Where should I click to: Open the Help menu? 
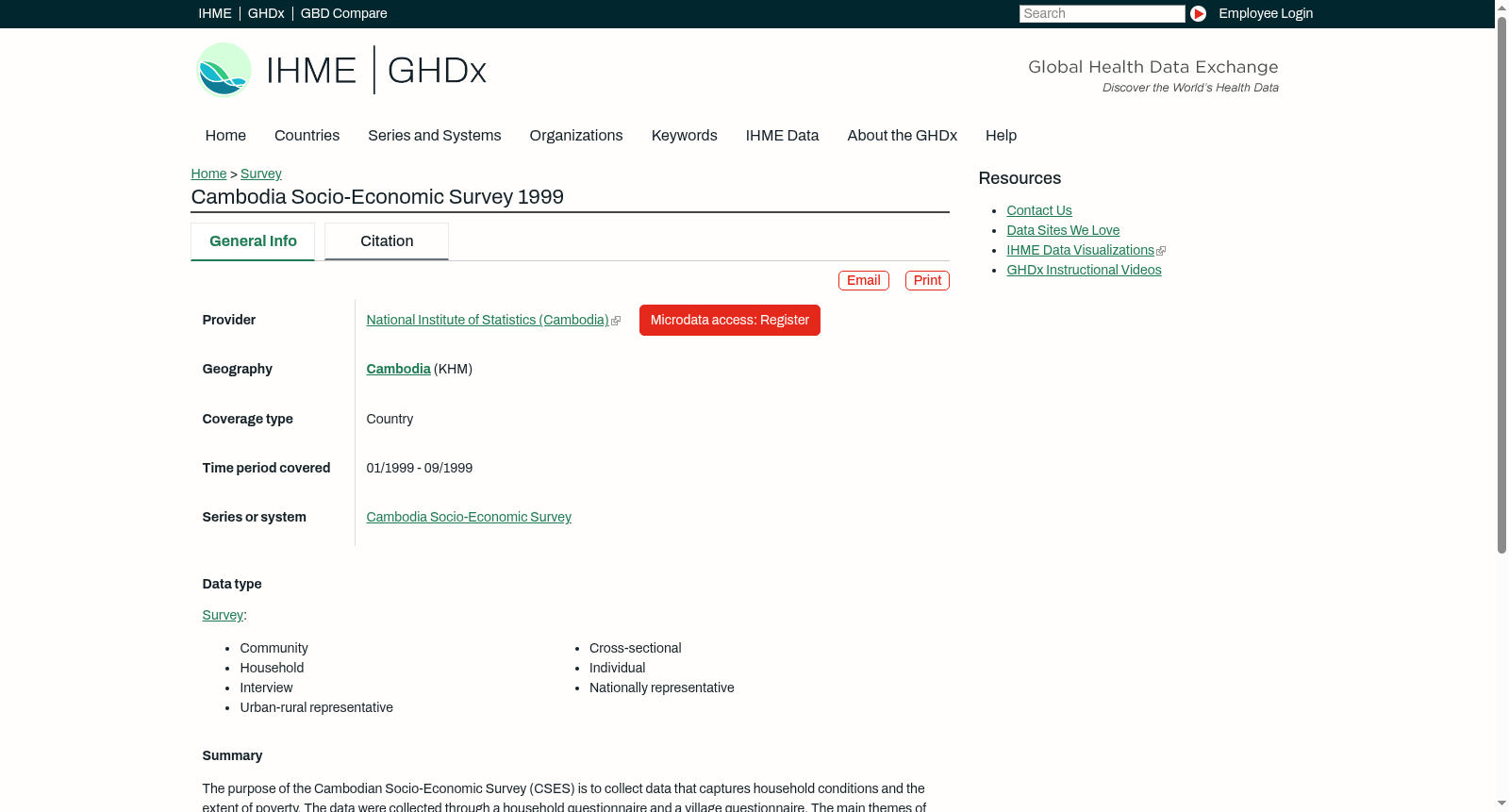1002,135
